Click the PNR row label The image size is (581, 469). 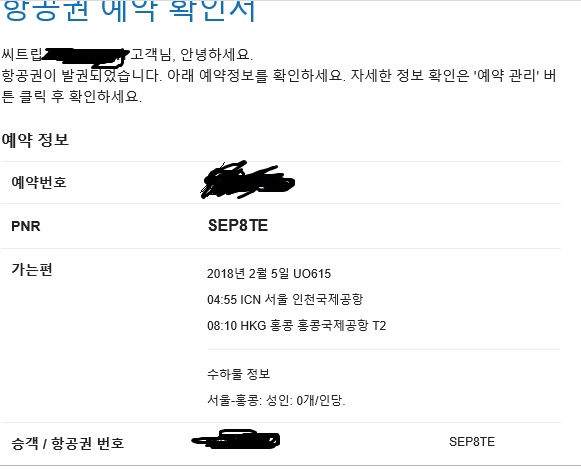(26, 226)
